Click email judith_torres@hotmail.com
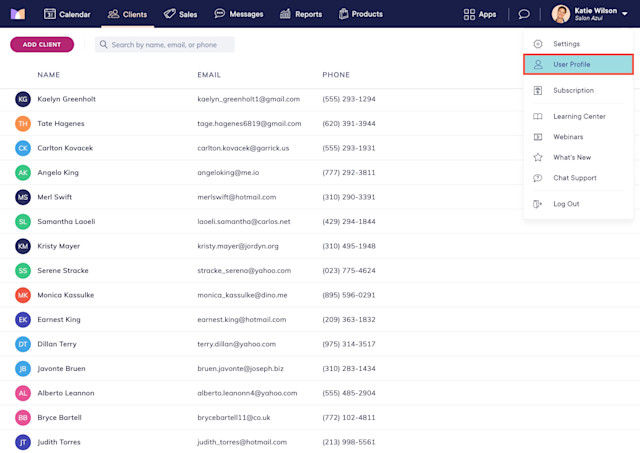 tap(242, 442)
